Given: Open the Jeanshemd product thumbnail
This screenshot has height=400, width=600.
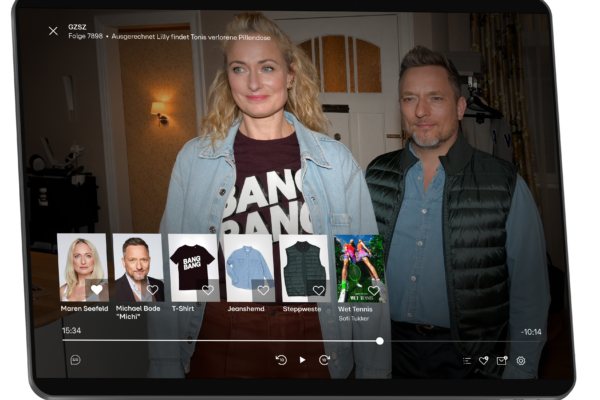Looking at the screenshot, I should (249, 266).
